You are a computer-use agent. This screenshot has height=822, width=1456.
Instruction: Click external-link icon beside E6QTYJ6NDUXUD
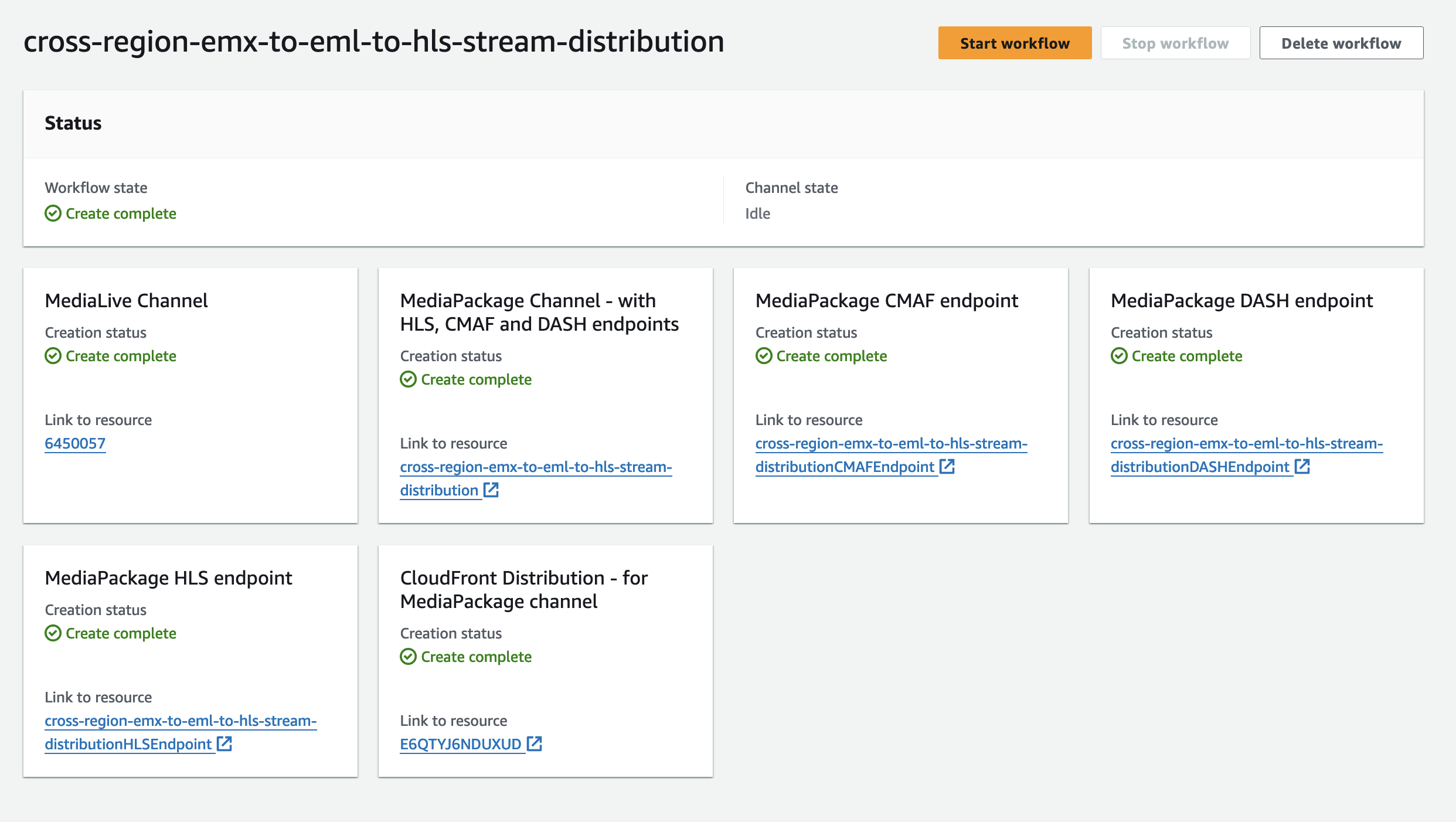pyautogui.click(x=535, y=744)
